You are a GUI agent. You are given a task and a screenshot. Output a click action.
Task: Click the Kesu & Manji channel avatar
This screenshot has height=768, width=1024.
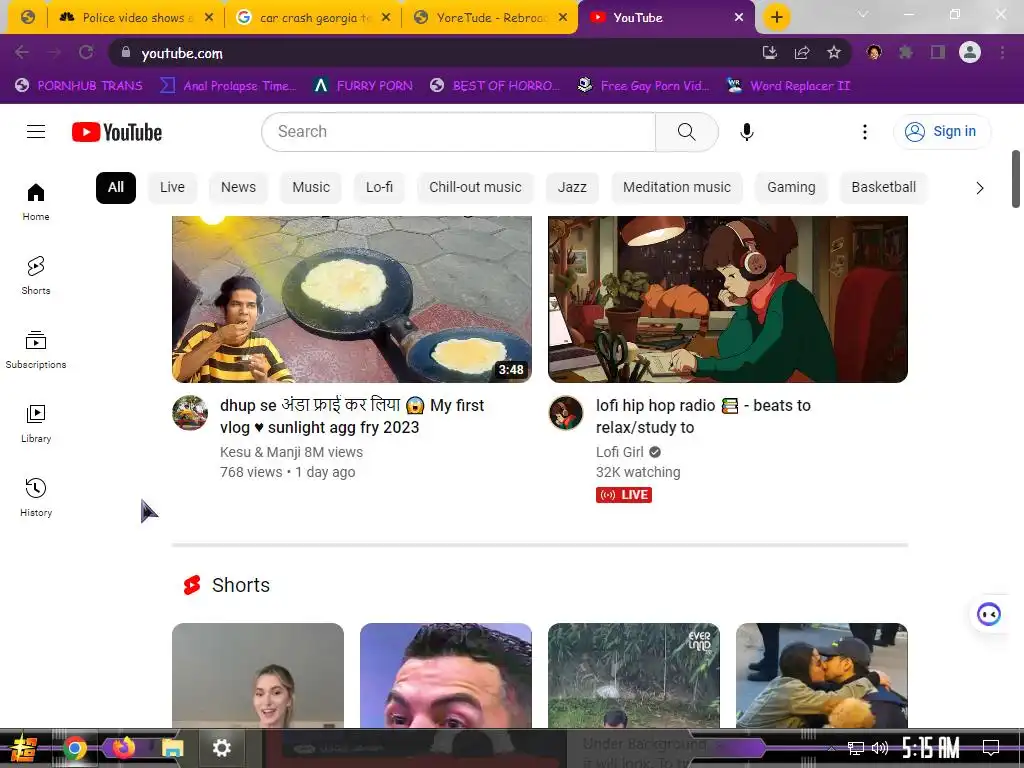pyautogui.click(x=190, y=413)
